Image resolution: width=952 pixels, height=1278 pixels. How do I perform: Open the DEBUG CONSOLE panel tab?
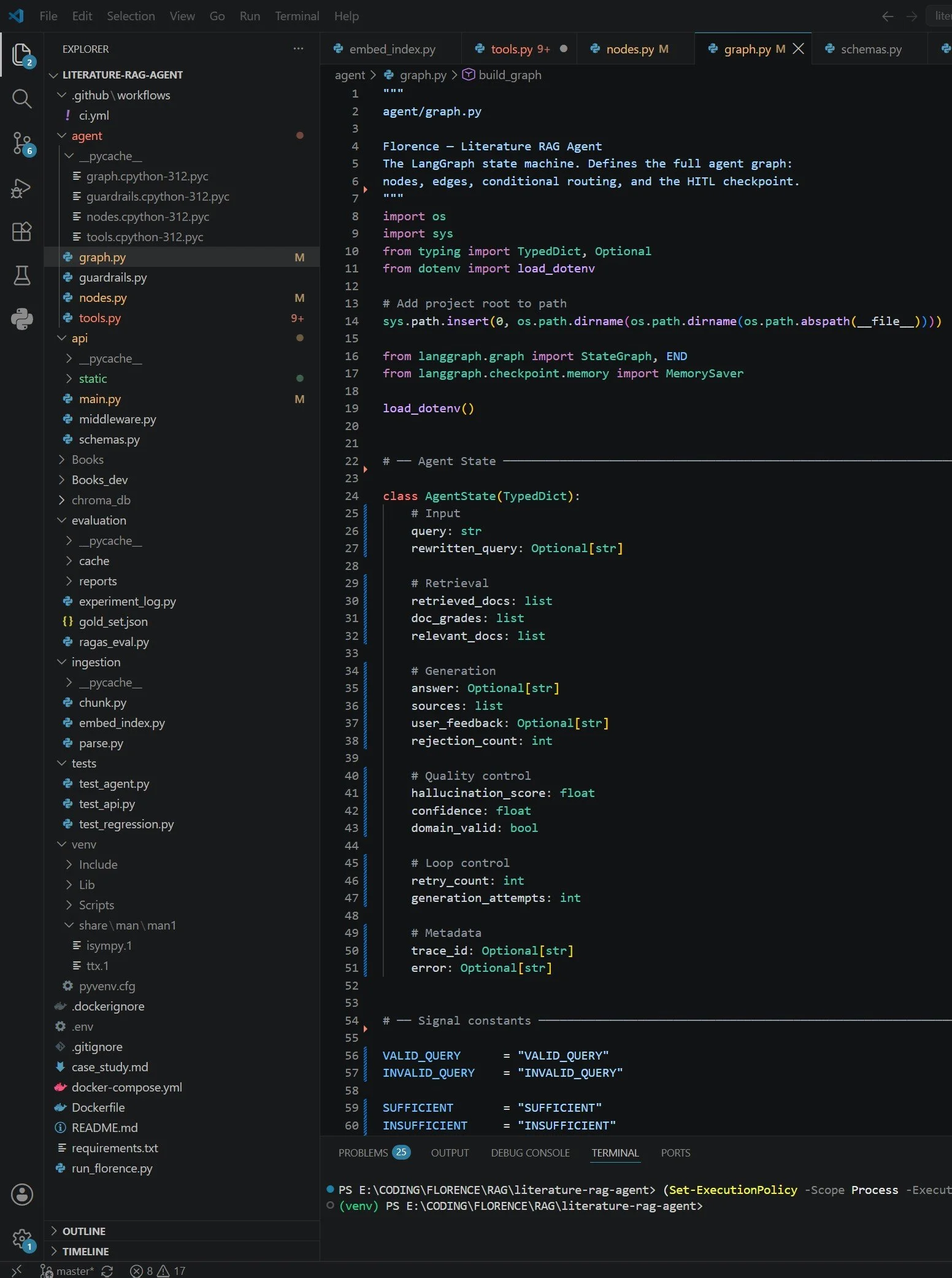pos(530,1153)
